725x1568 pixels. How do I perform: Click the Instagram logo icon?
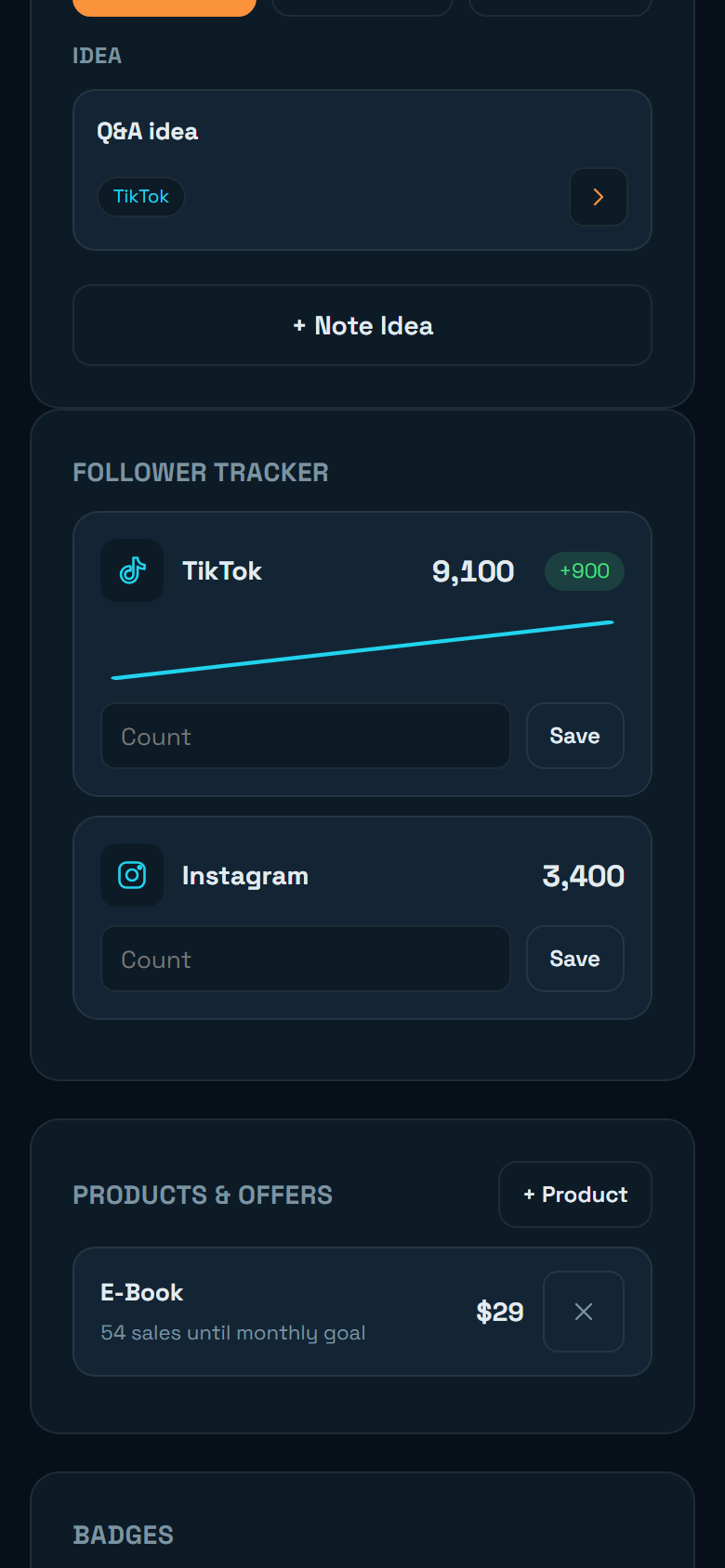coord(132,875)
